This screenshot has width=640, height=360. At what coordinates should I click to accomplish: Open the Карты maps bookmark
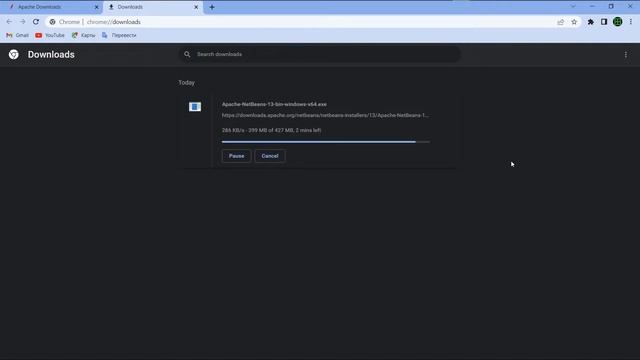click(x=83, y=36)
